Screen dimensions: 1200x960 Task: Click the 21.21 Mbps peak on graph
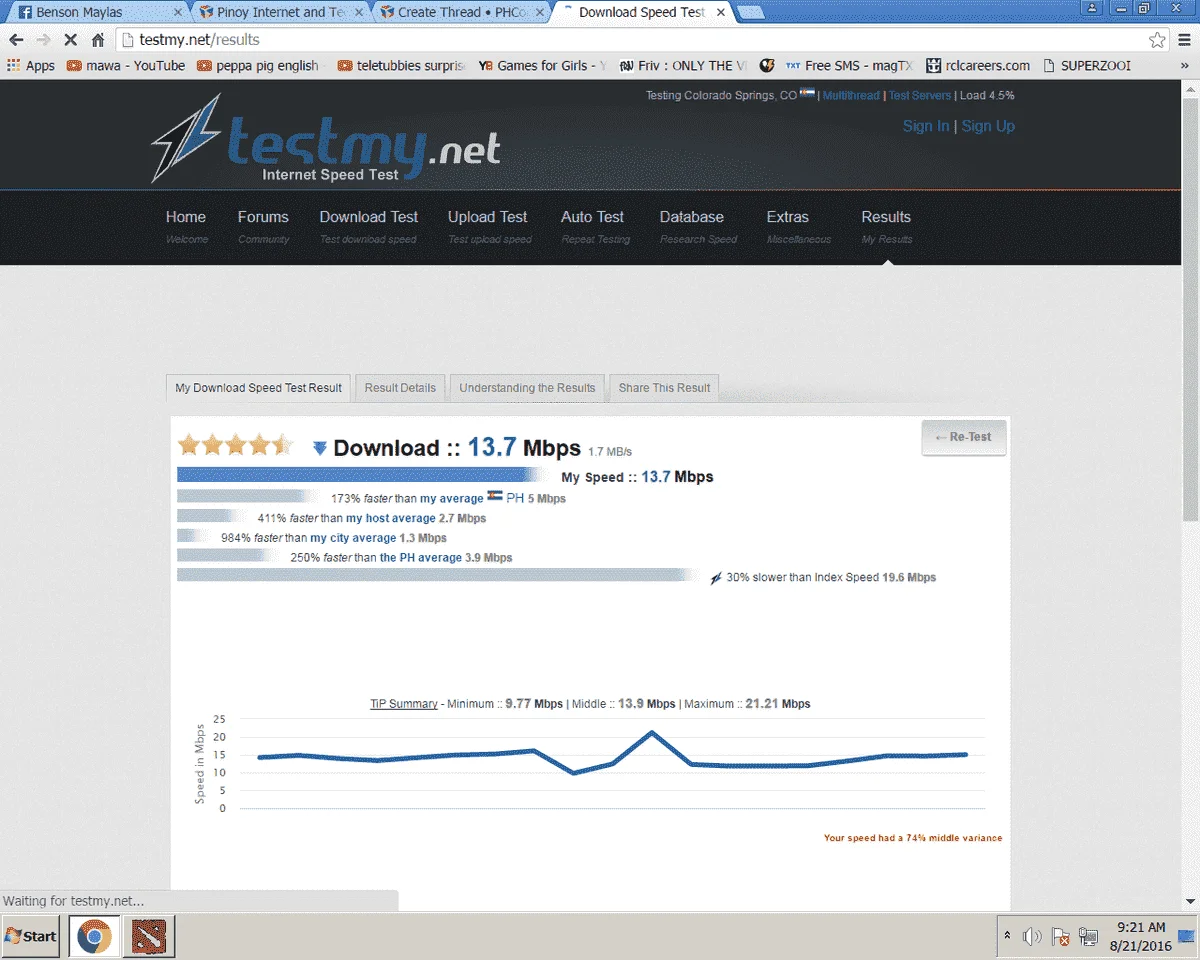[x=652, y=732]
